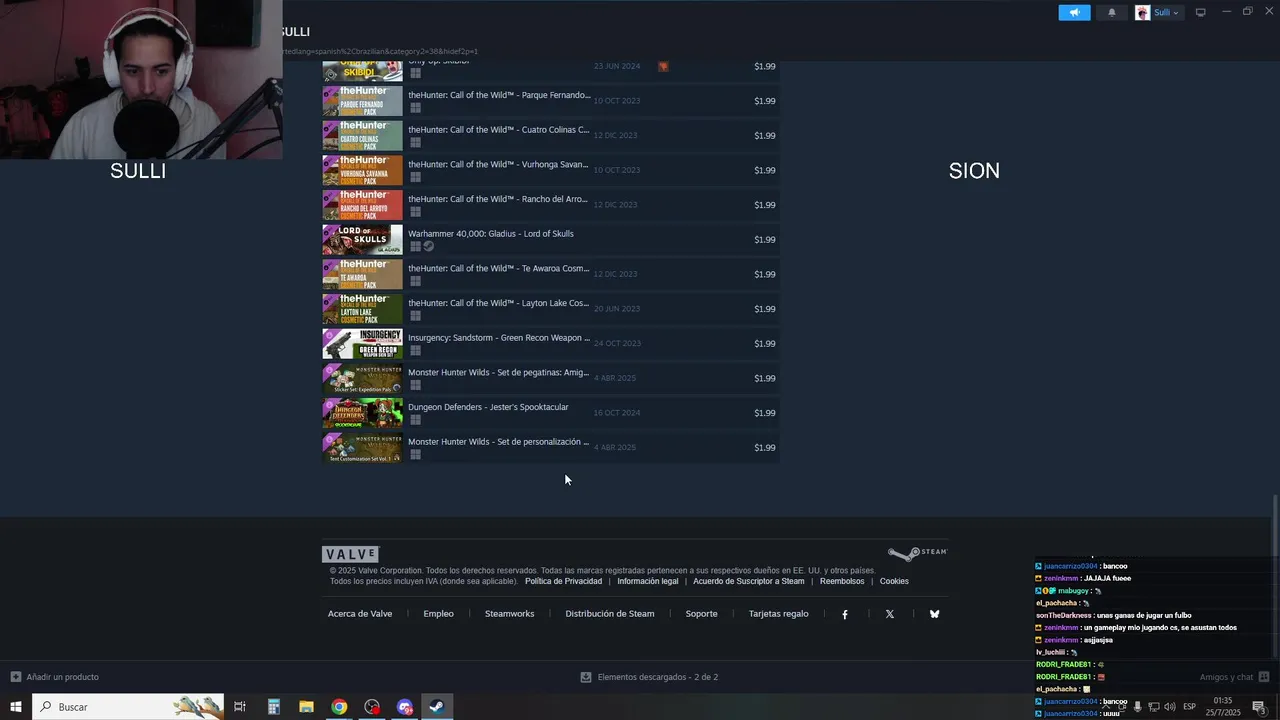Click the system tray microphone icon
The width and height of the screenshot is (1280, 720).
(1137, 707)
